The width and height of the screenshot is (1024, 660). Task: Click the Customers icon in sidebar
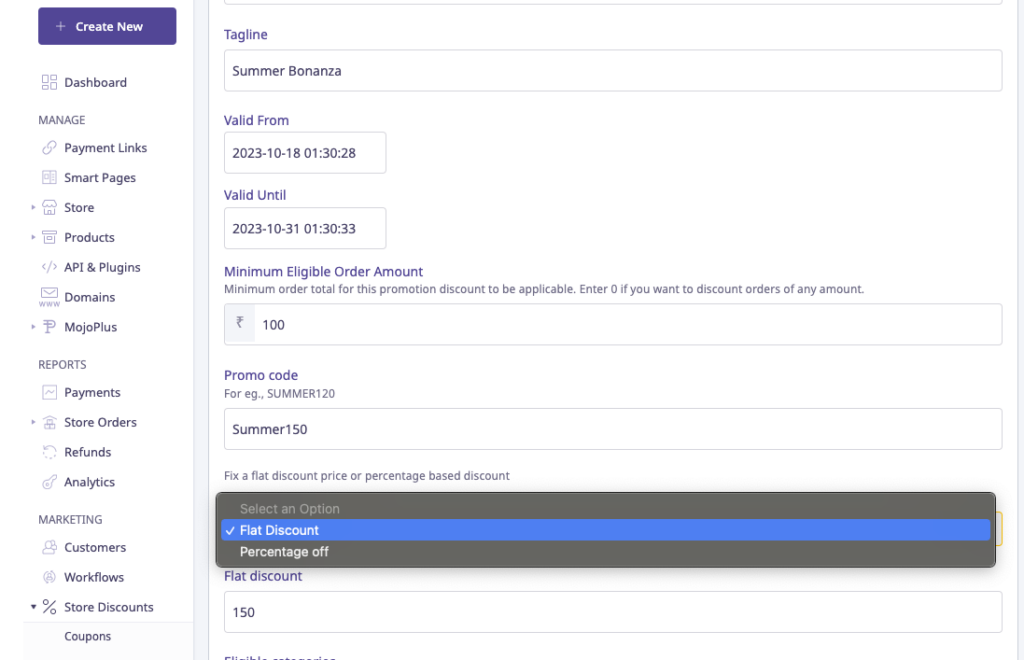[x=49, y=547]
